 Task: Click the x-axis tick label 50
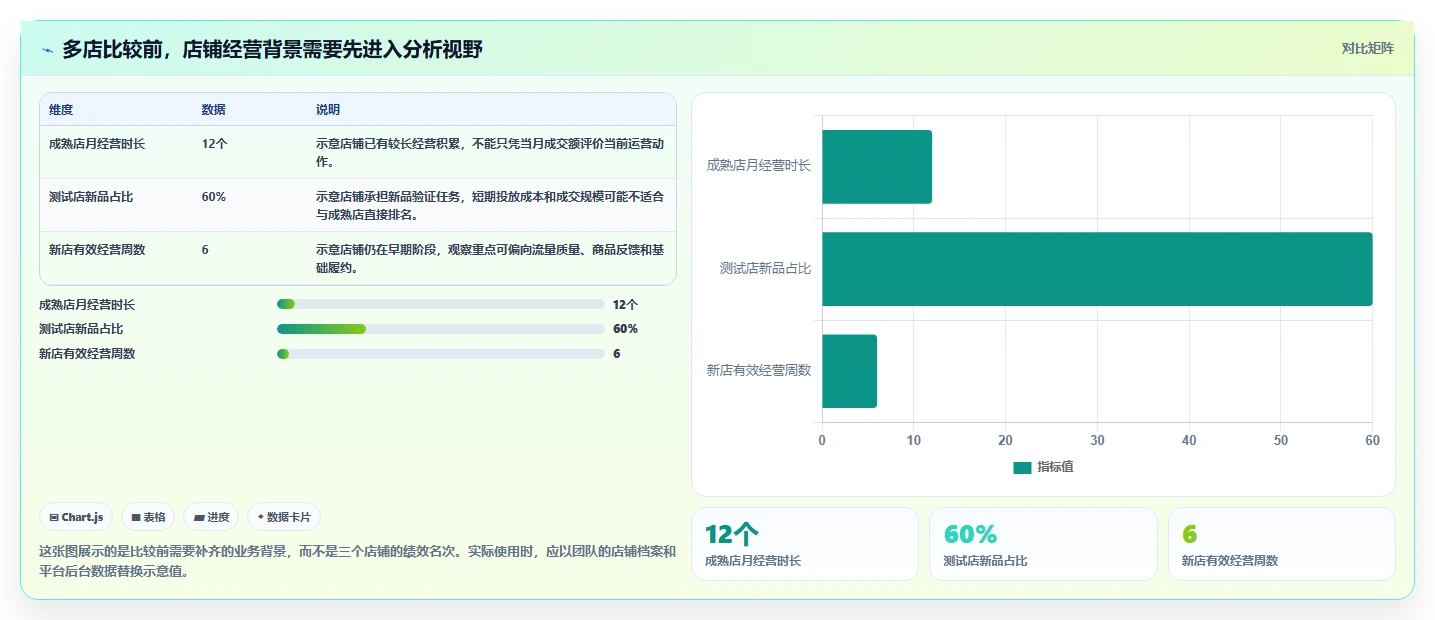1281,441
